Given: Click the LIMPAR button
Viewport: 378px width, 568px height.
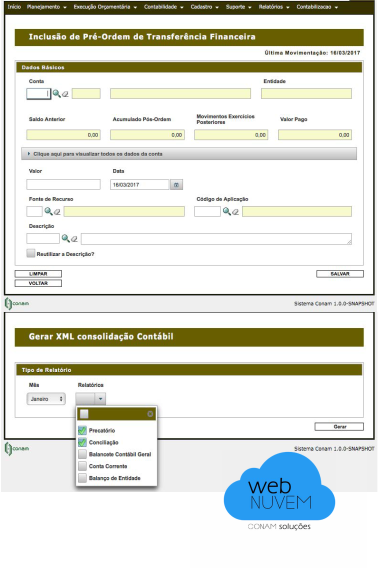Looking at the screenshot, I should pos(38,274).
